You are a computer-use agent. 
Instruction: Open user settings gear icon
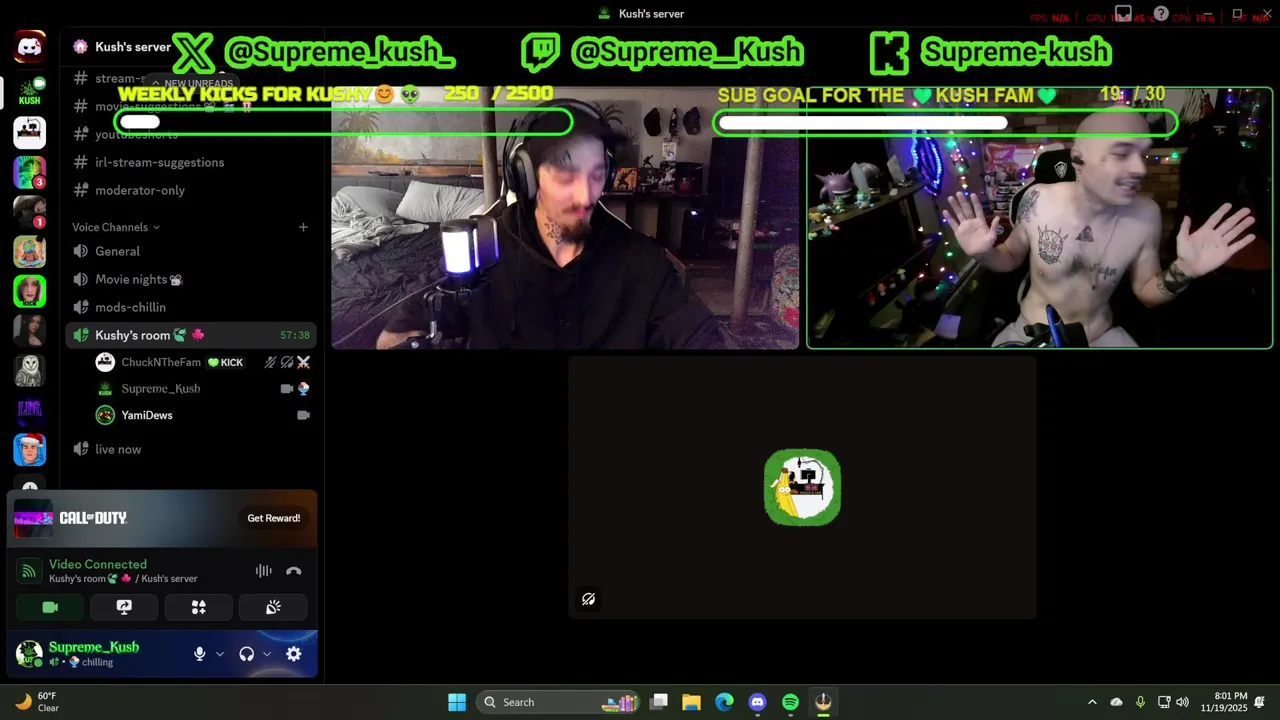click(293, 654)
